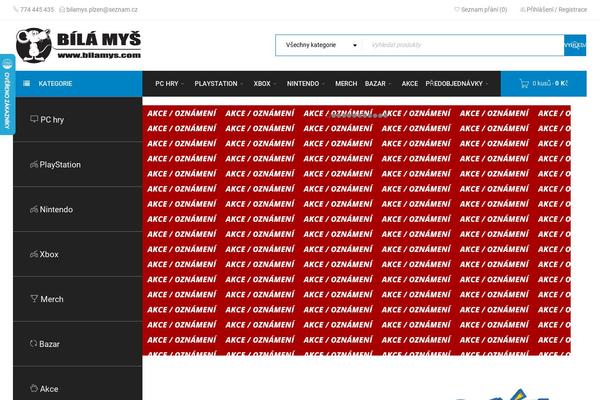This screenshot has width=600, height=400.
Task: Click the red AKCE / OZNÁMENÍ banner
Action: [357, 230]
